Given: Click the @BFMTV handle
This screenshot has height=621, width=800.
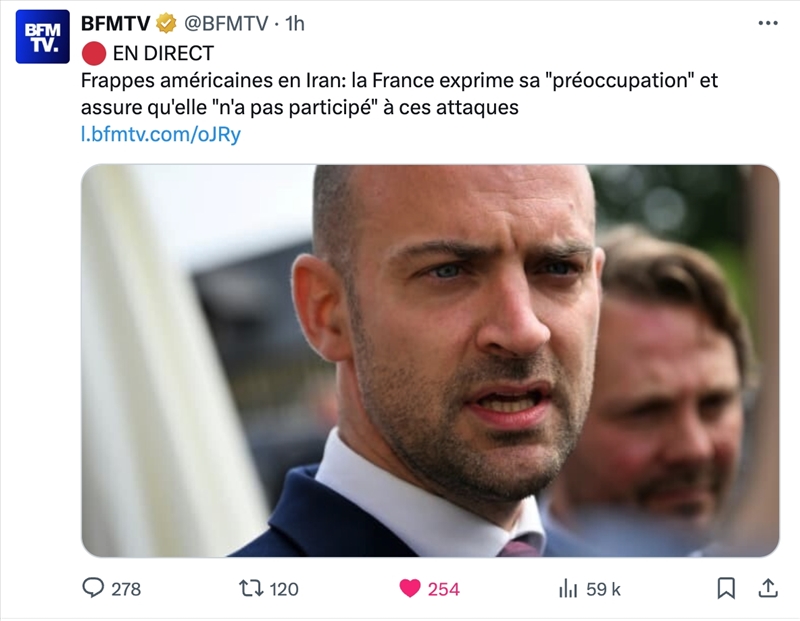Looking at the screenshot, I should click(x=226, y=23).
